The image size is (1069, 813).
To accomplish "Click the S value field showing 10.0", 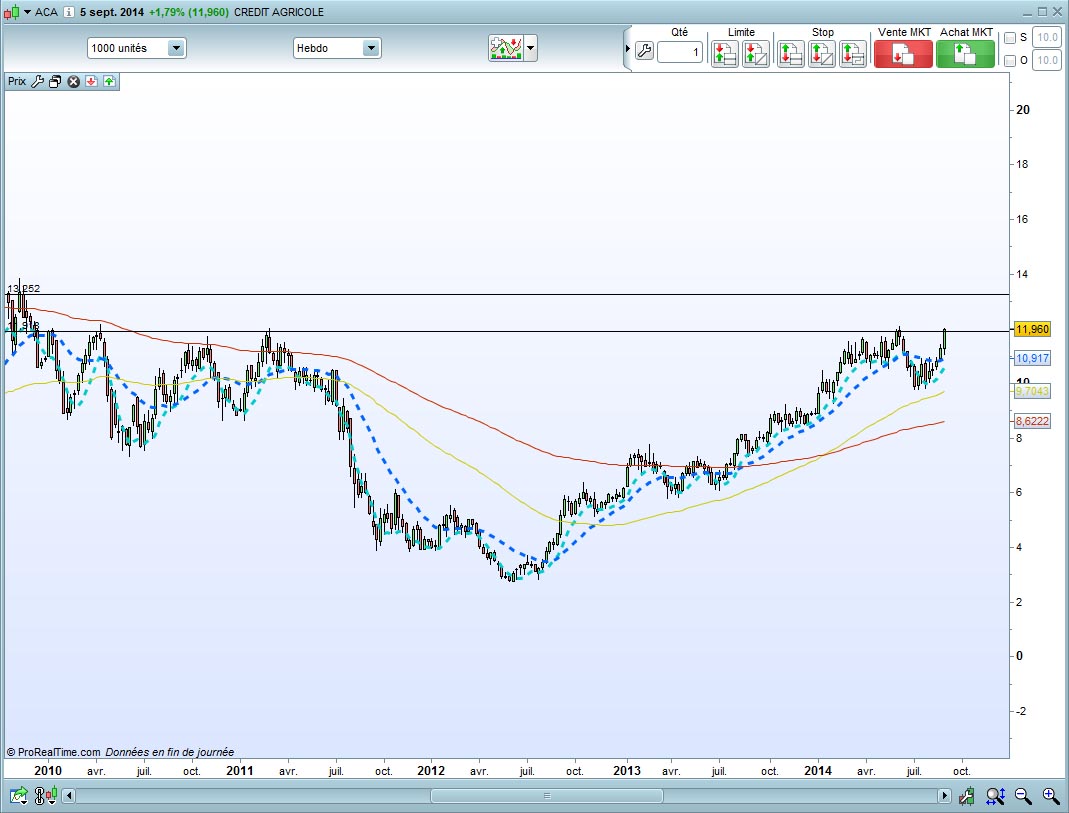I will coord(1047,37).
